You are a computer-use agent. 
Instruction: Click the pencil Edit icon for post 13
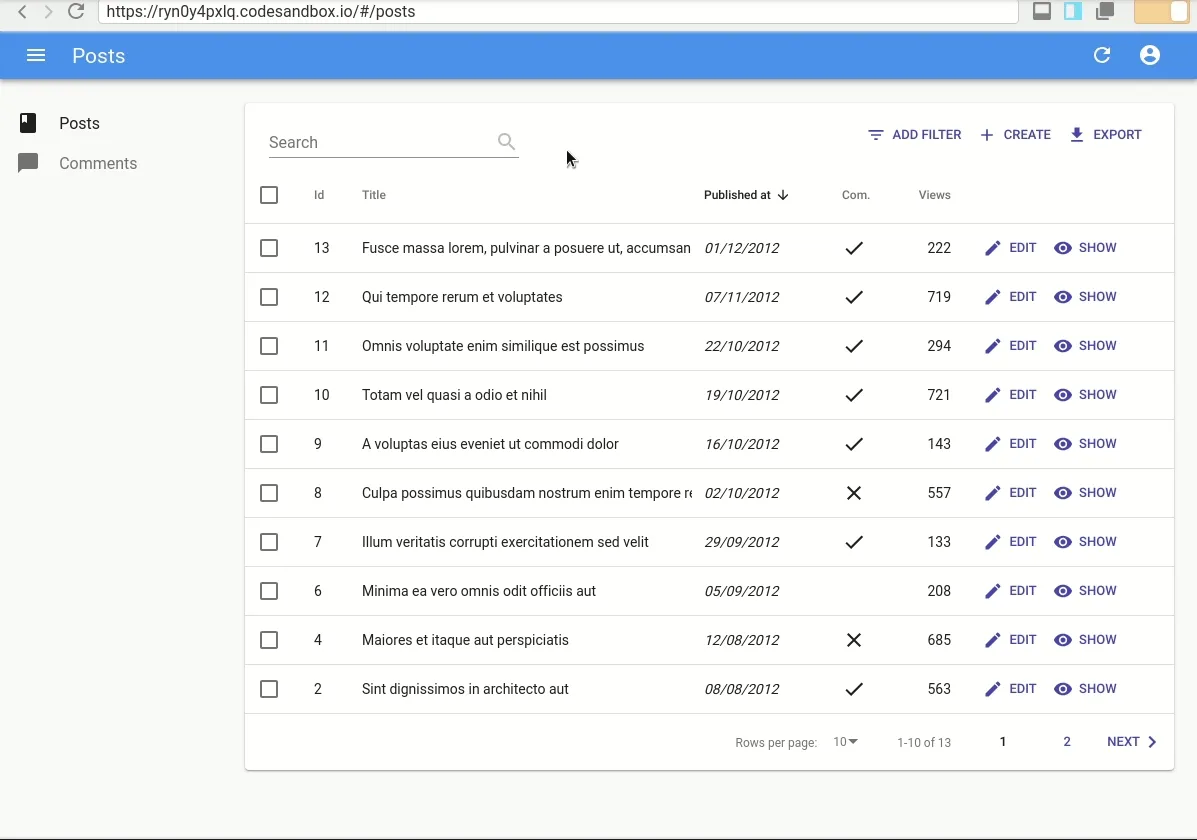click(x=992, y=247)
